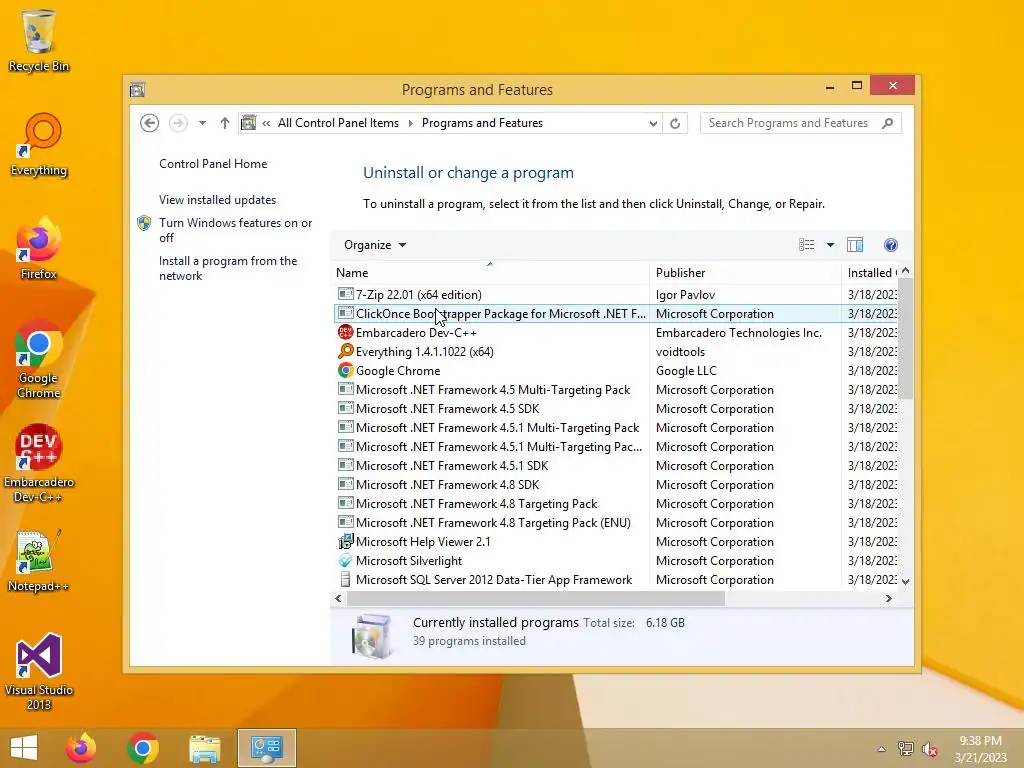1024x768 pixels.
Task: Click the horizontal scrollbar right arrow
Action: [x=888, y=598]
